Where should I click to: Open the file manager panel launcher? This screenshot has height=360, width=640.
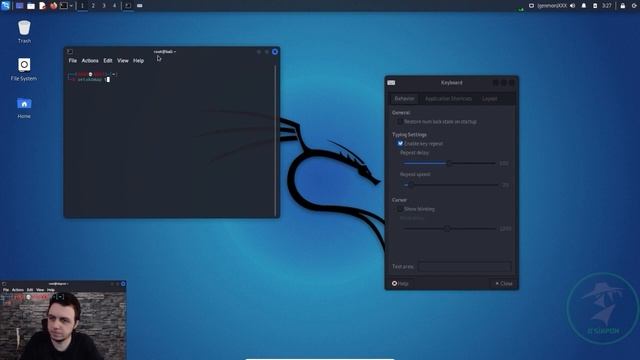point(31,6)
